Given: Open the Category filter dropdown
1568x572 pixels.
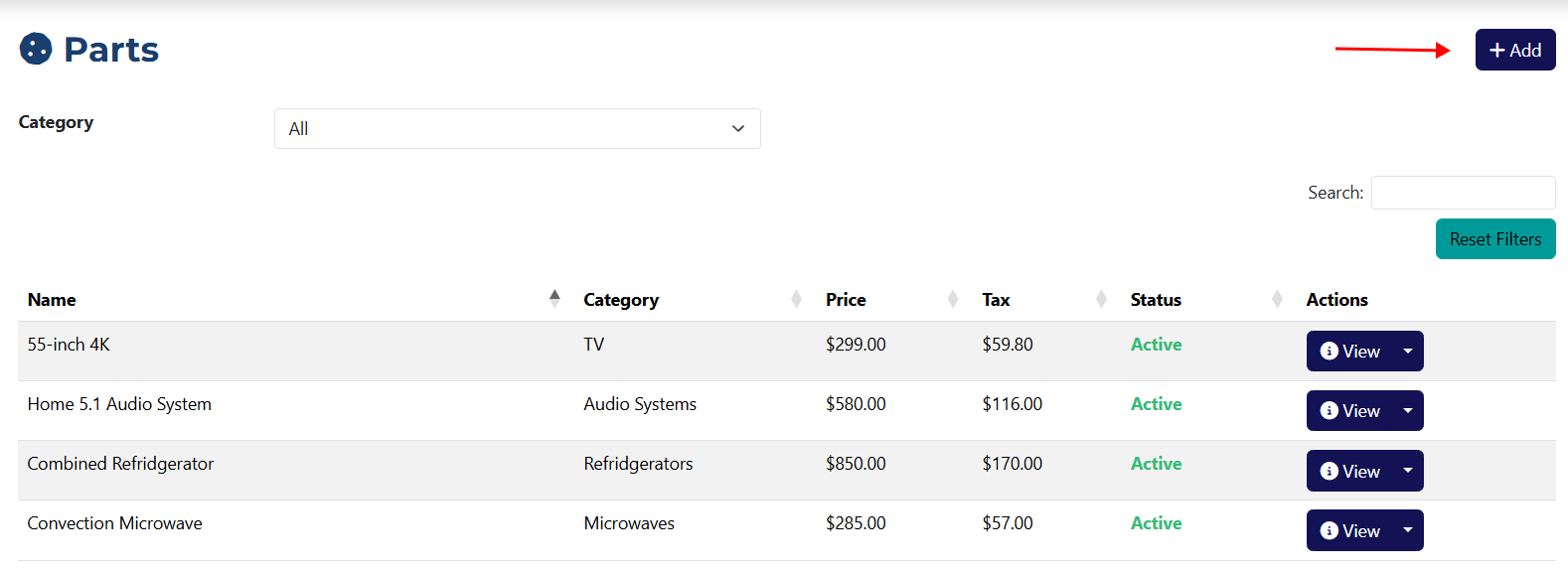Looking at the screenshot, I should pos(517,129).
